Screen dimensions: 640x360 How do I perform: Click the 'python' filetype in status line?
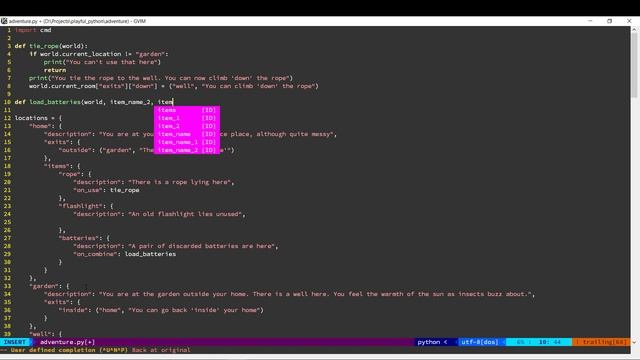coord(429,342)
